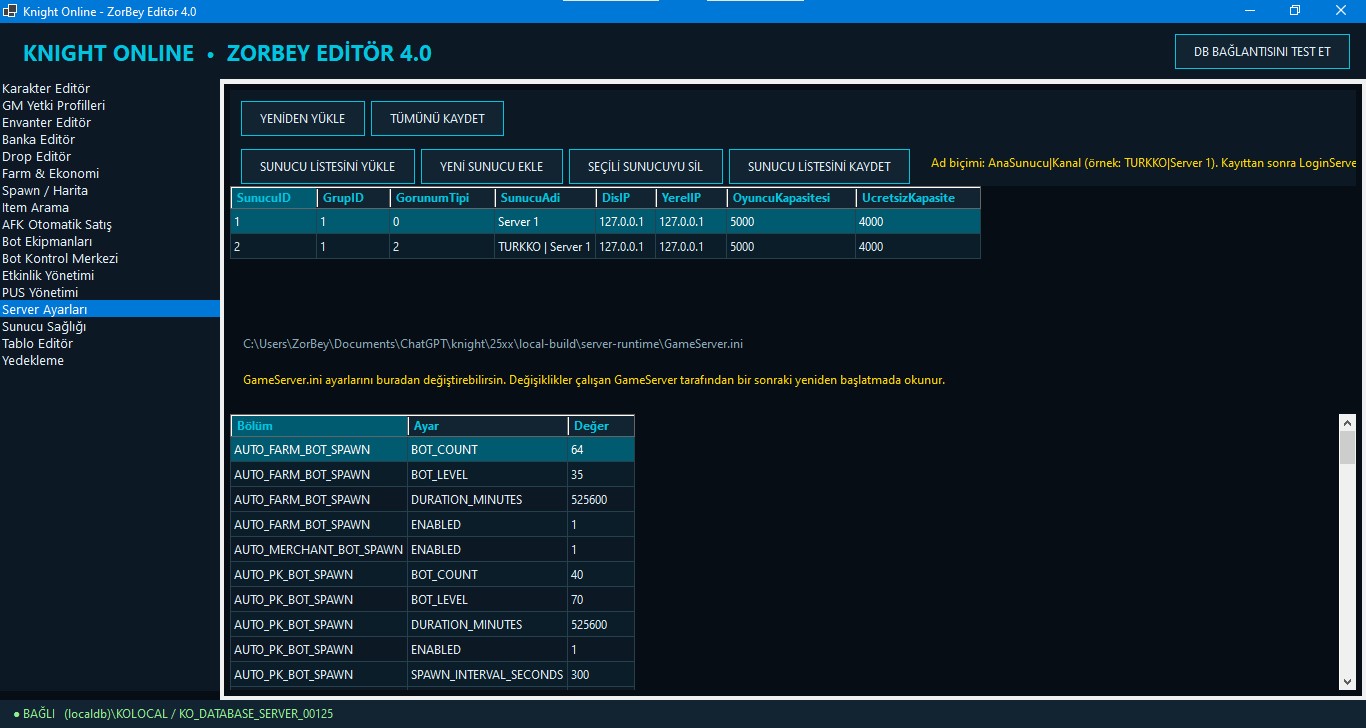Click the YerelIP column header

(691, 198)
